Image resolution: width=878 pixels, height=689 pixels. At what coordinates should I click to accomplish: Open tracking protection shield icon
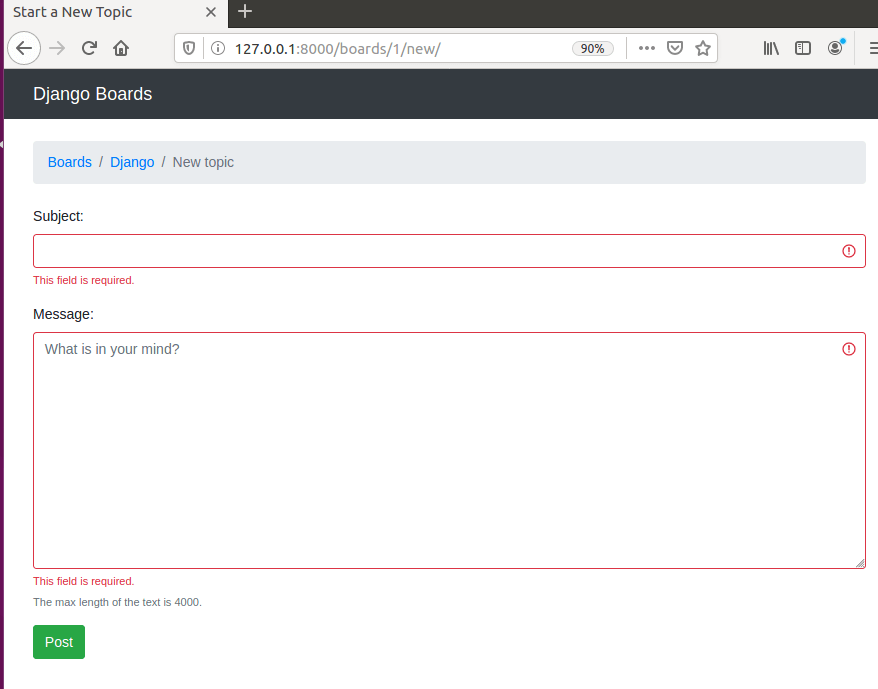point(189,49)
